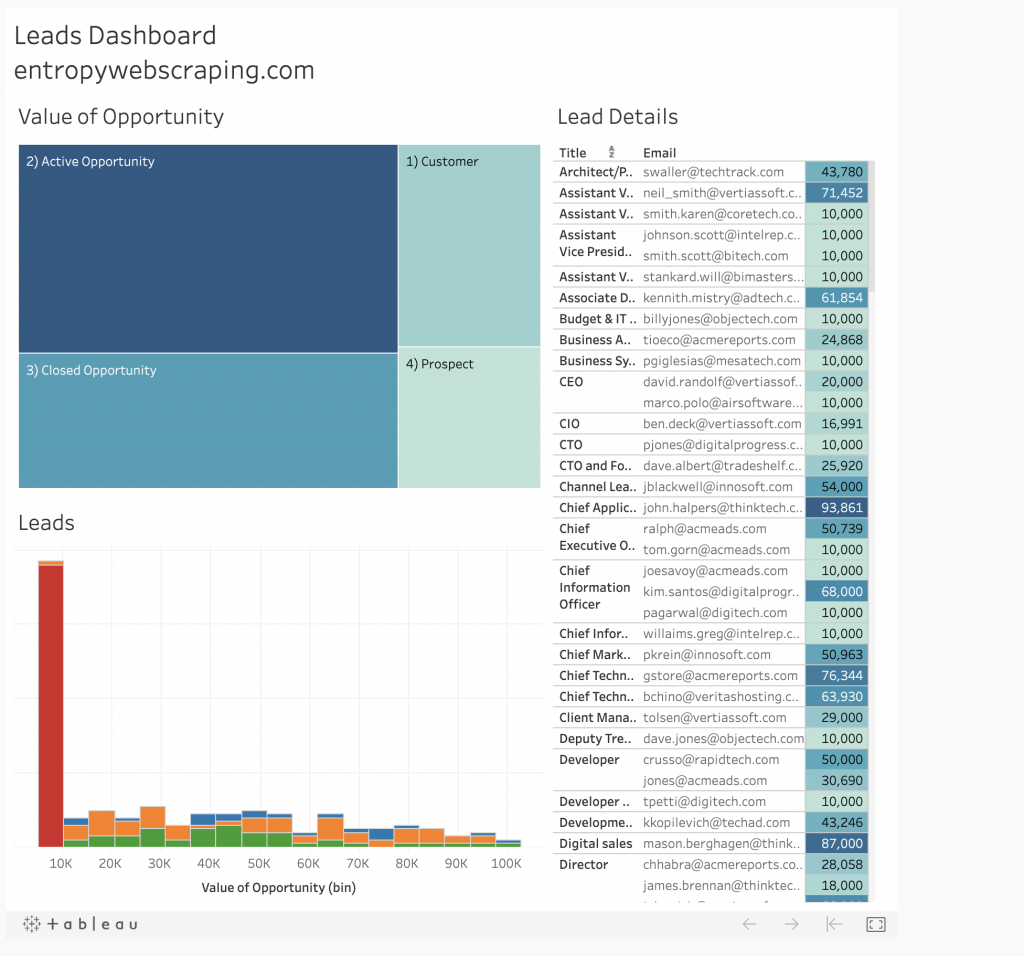
Task: Click the Chief Information Officer title
Action: 594,587
